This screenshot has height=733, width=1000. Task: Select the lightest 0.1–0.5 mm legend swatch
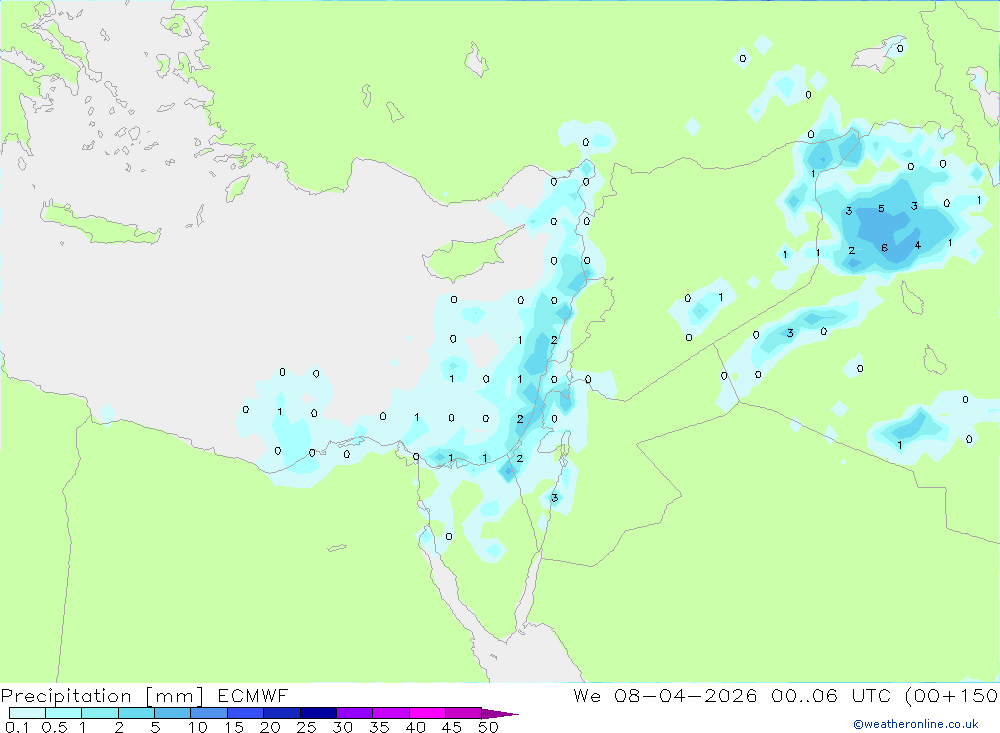[27, 713]
